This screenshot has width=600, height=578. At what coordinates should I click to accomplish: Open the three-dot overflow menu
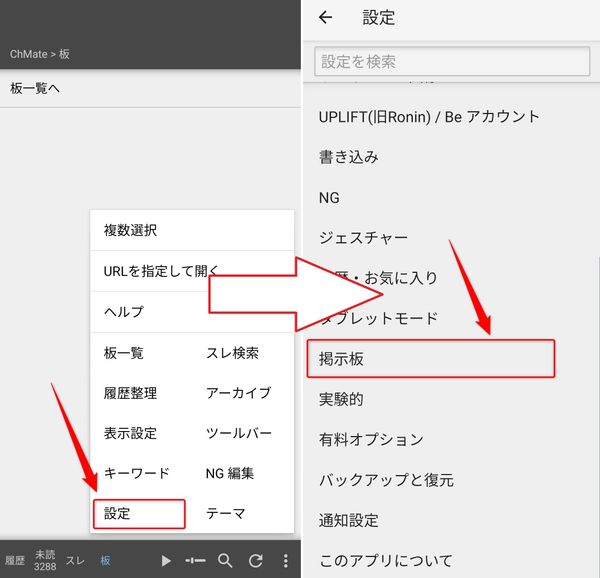pyautogui.click(x=285, y=561)
